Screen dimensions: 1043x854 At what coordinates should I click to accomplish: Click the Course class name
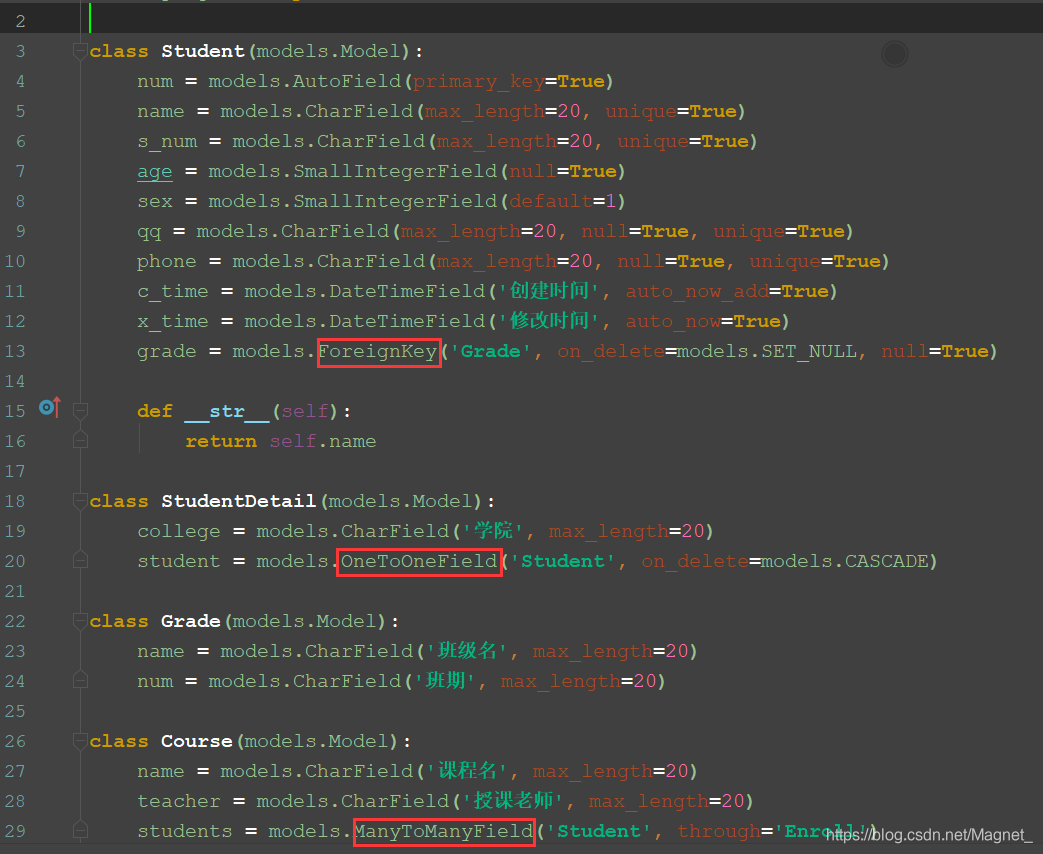point(196,741)
